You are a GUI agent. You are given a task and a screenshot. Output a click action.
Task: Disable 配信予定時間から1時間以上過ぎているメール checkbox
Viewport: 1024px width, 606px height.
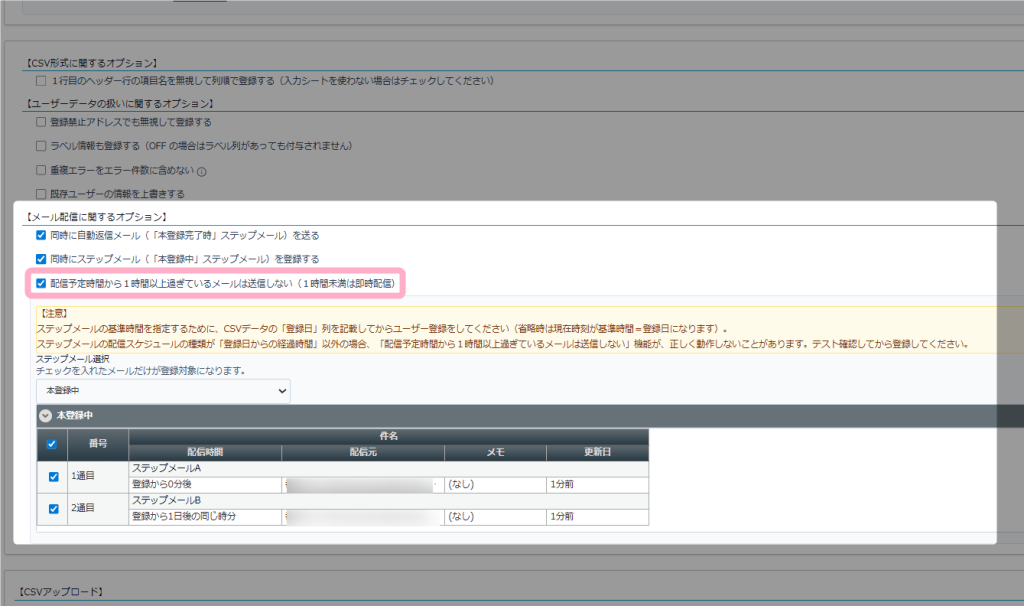pos(41,284)
